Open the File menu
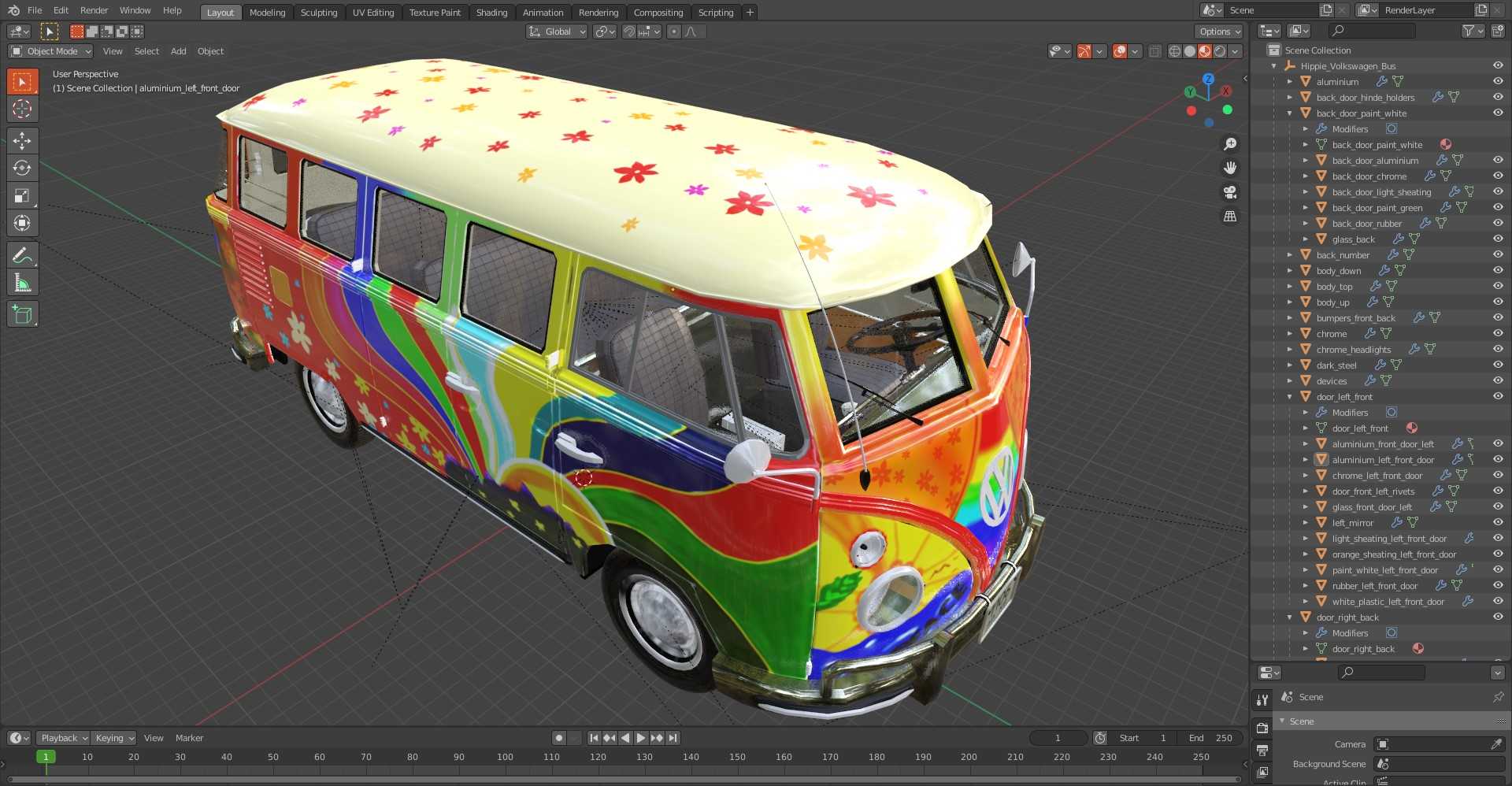 (x=35, y=10)
